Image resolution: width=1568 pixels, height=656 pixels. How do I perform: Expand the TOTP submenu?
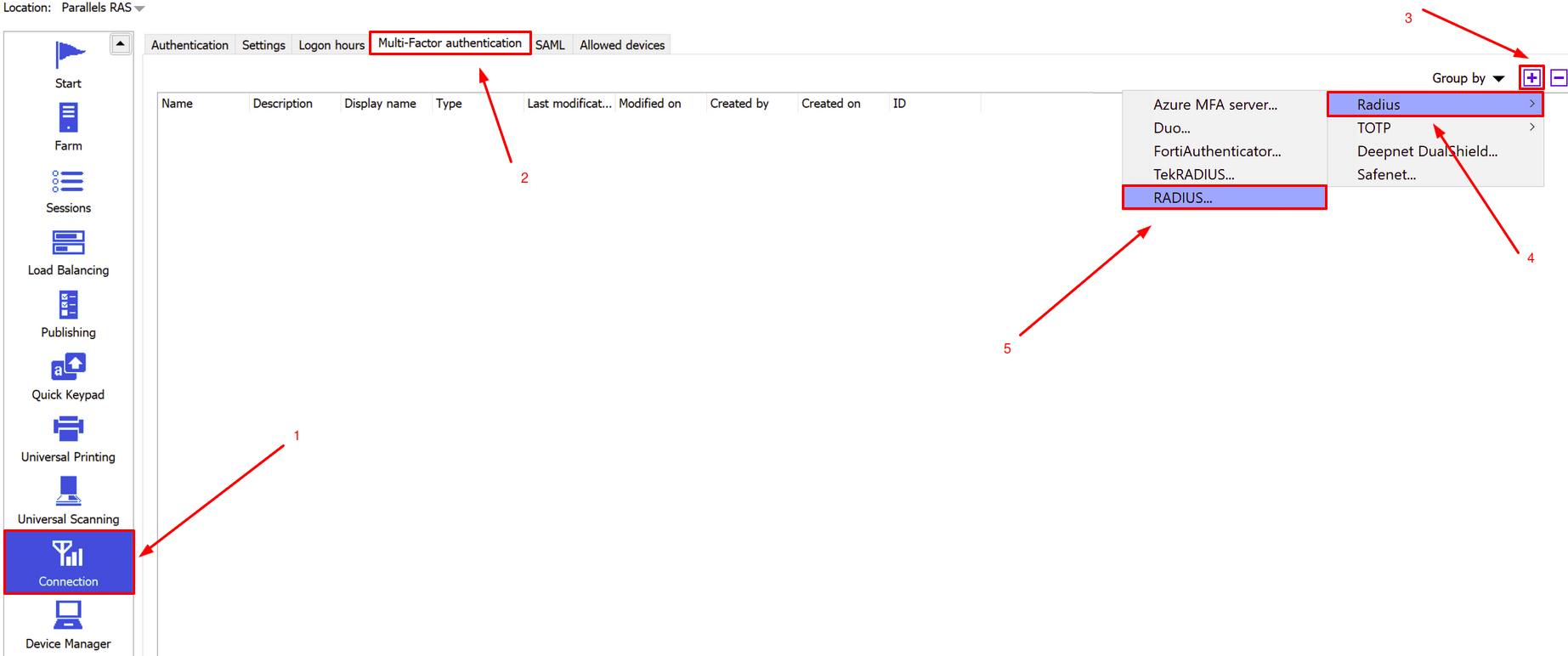(1435, 127)
